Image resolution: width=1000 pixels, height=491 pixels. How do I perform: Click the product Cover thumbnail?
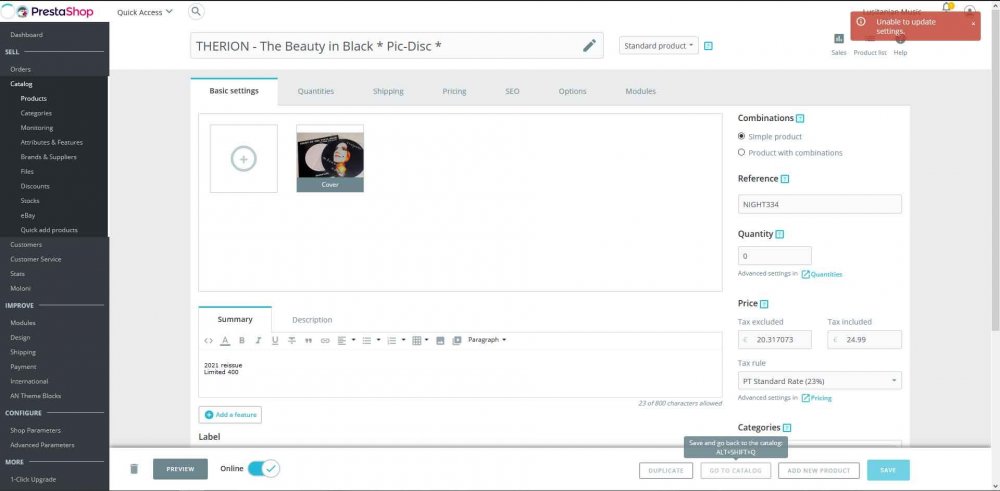(x=330, y=158)
